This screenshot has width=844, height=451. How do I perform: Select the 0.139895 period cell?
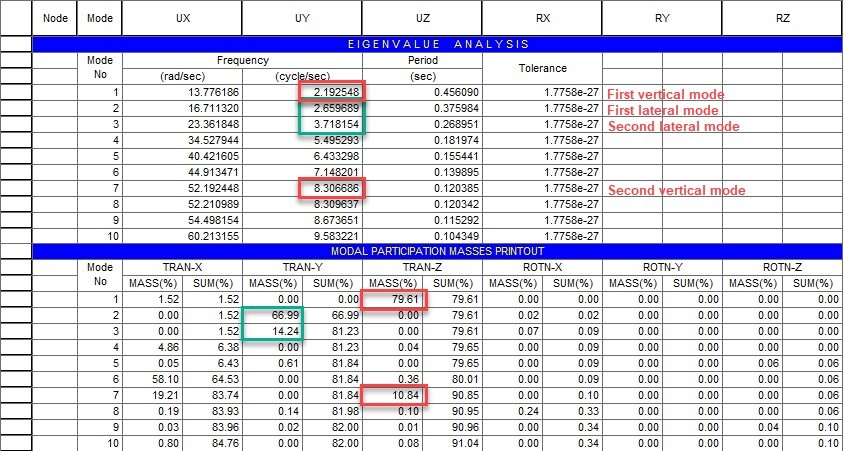coord(423,173)
